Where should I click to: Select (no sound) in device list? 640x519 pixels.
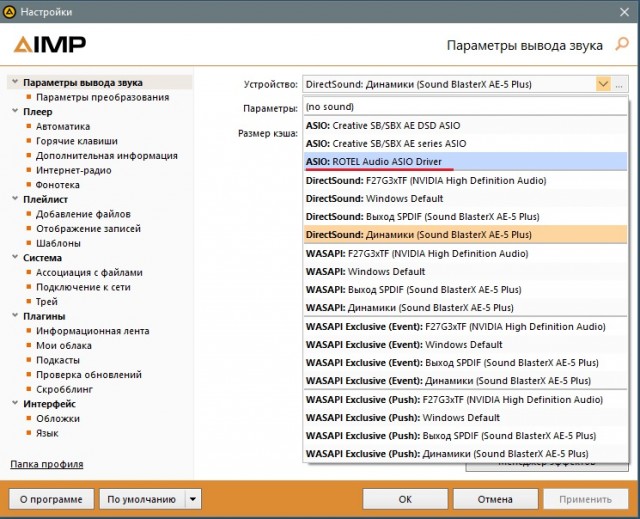pyautogui.click(x=465, y=107)
